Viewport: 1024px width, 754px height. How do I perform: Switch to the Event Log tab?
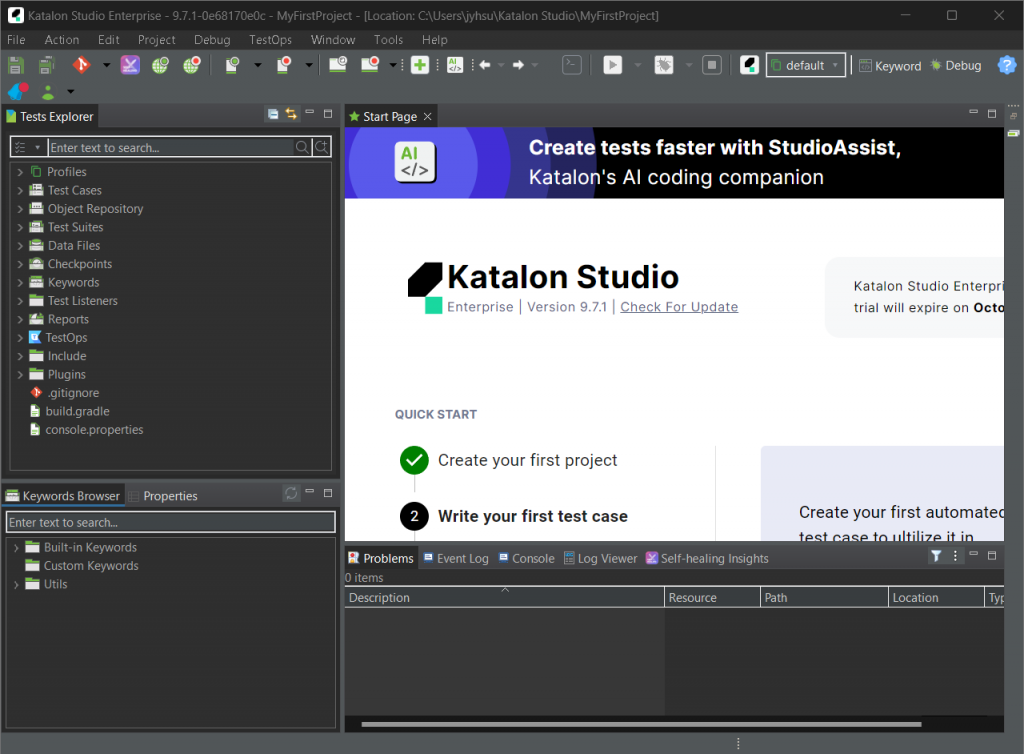coord(456,558)
